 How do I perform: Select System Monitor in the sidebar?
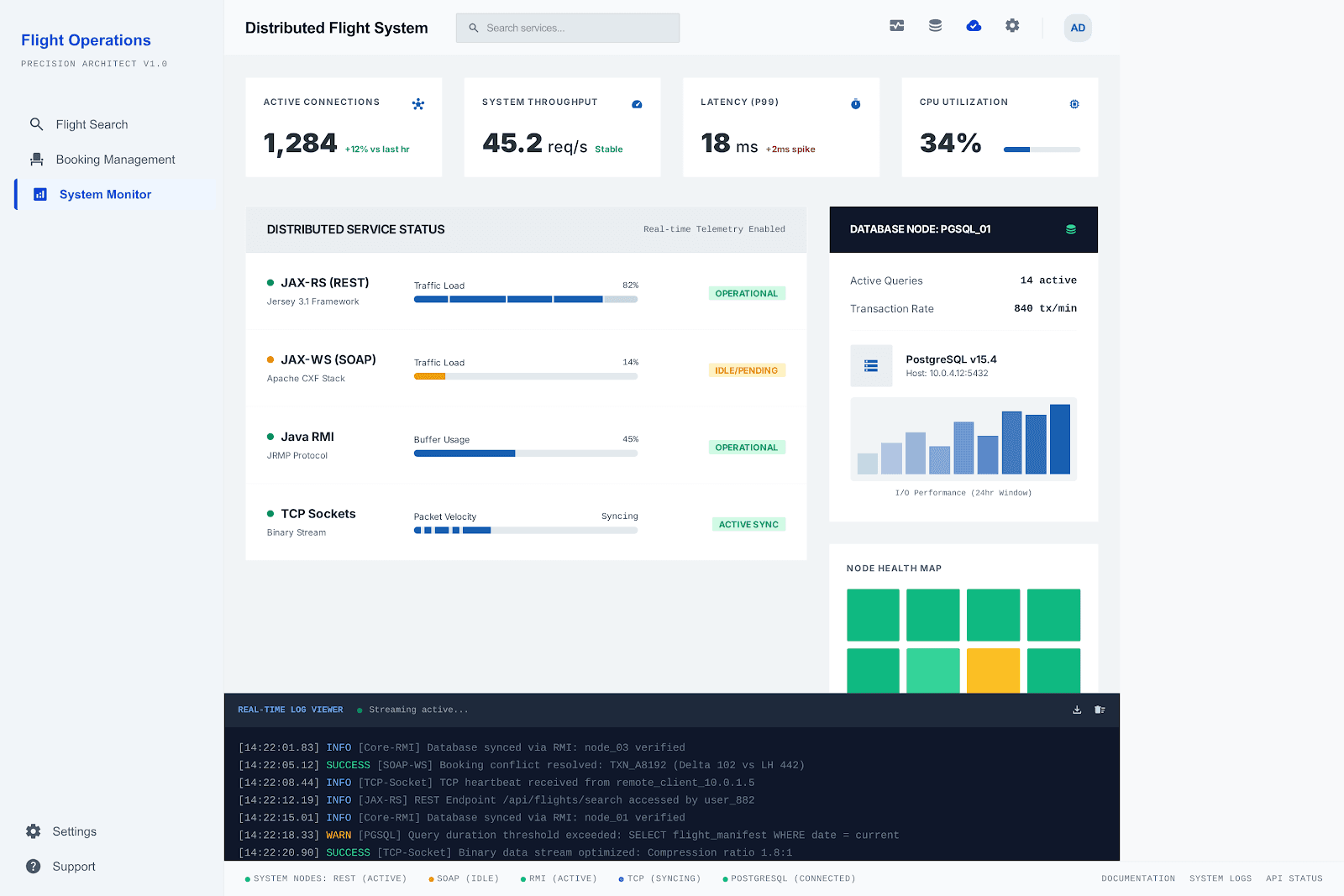(105, 194)
